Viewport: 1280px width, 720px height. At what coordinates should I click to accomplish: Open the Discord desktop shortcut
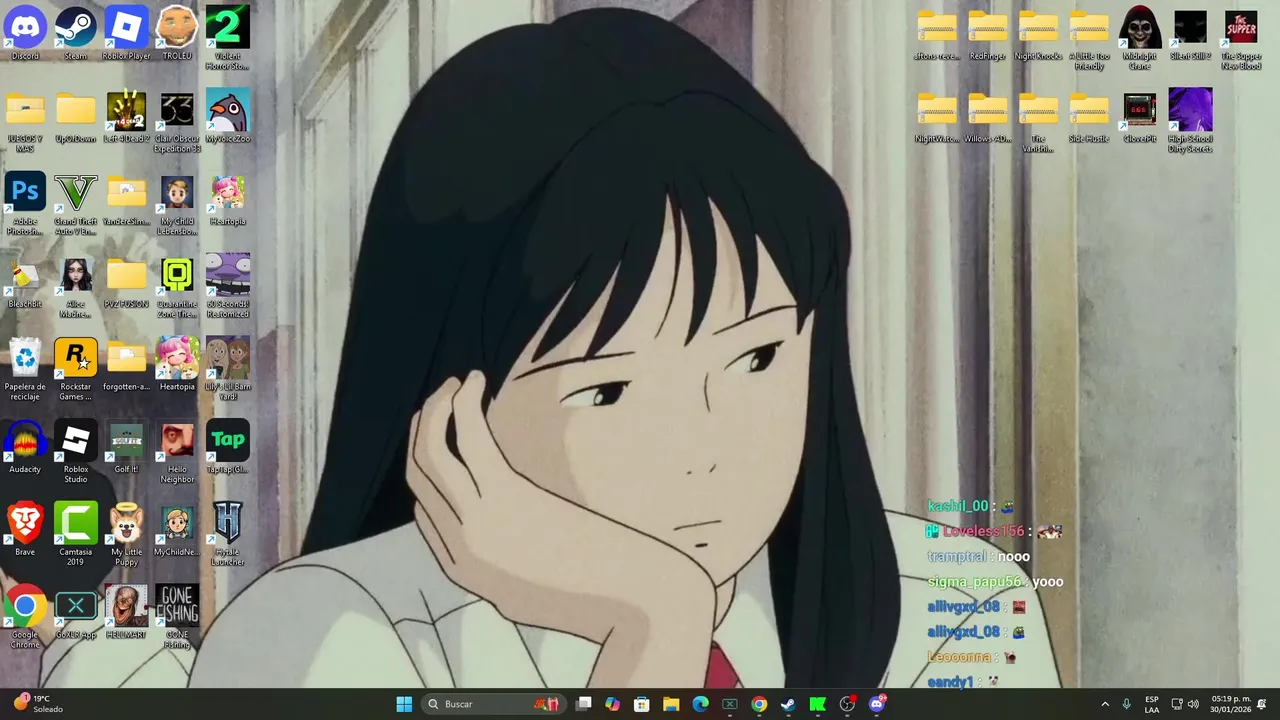25,33
